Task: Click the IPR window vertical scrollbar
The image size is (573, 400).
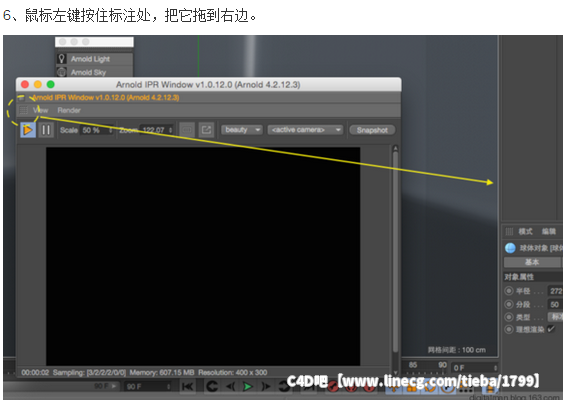Action: (x=395, y=252)
